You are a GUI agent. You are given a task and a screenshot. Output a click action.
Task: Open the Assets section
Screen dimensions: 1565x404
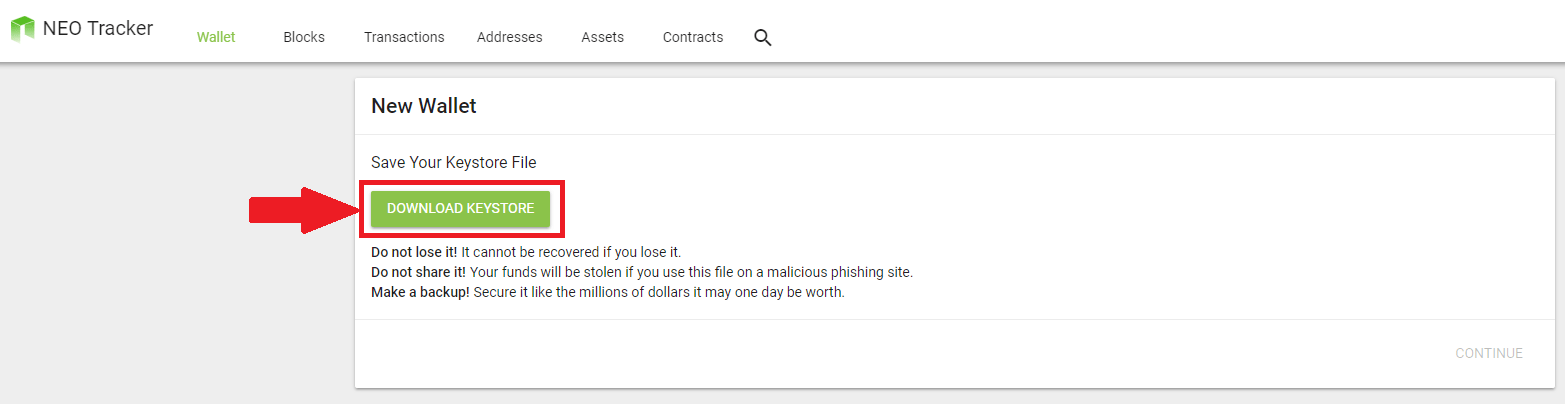(603, 37)
